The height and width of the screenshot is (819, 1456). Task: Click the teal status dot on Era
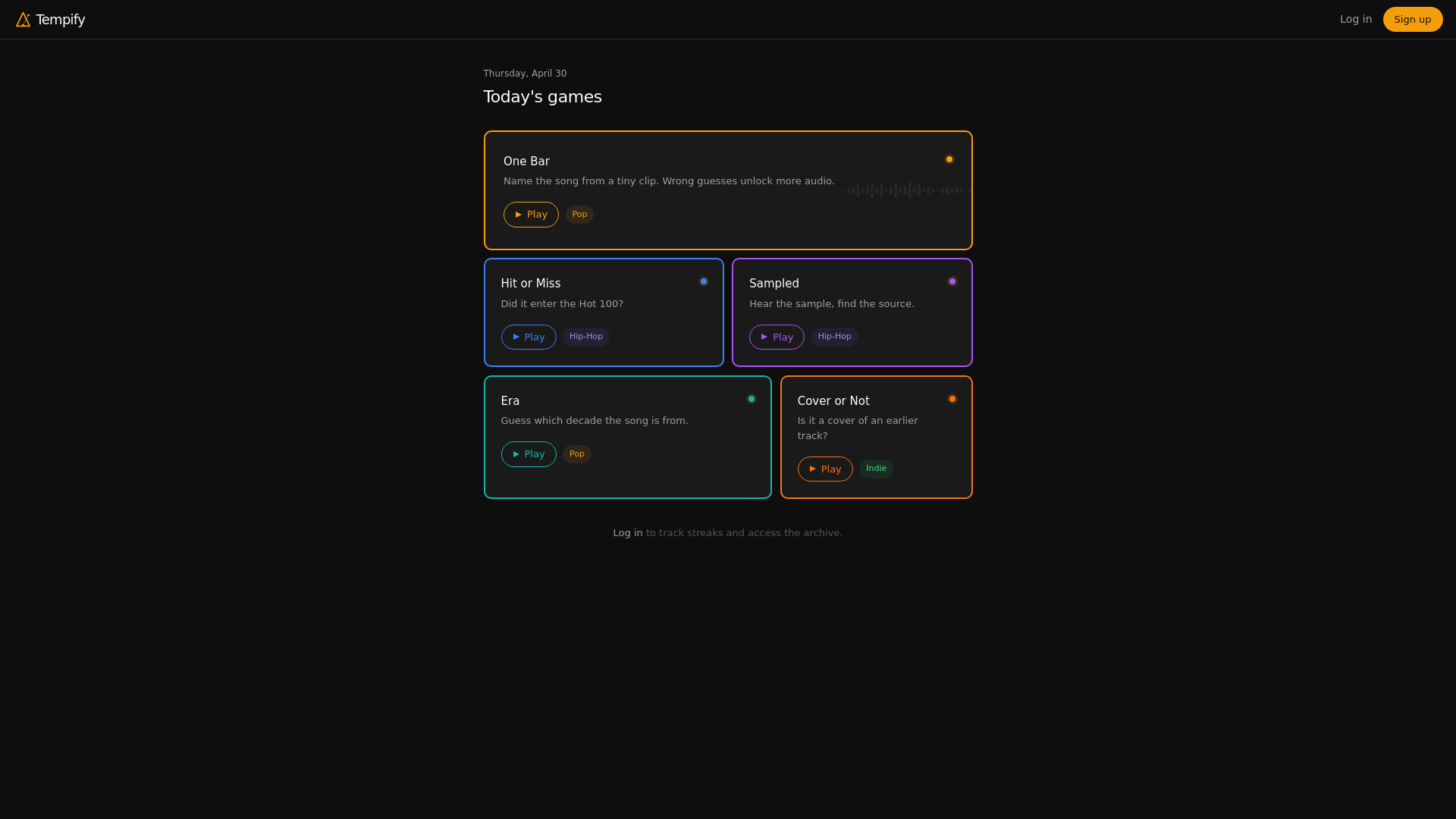point(752,399)
